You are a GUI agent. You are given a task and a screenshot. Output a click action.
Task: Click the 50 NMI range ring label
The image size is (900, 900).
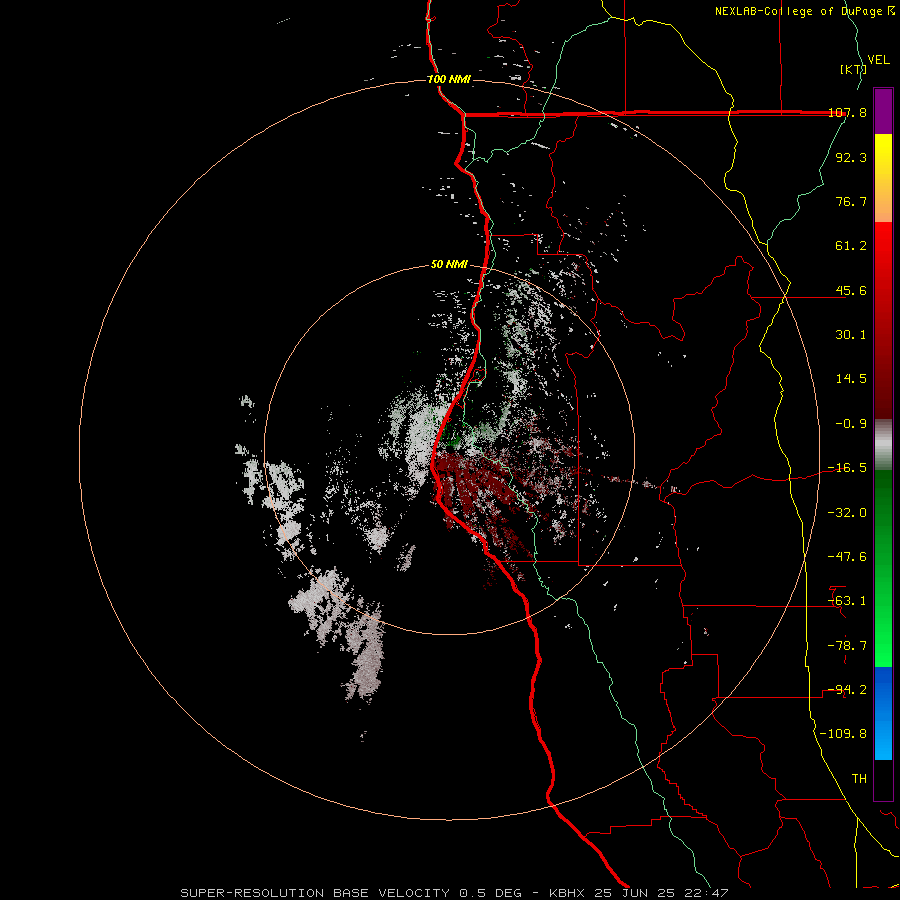coord(449,265)
